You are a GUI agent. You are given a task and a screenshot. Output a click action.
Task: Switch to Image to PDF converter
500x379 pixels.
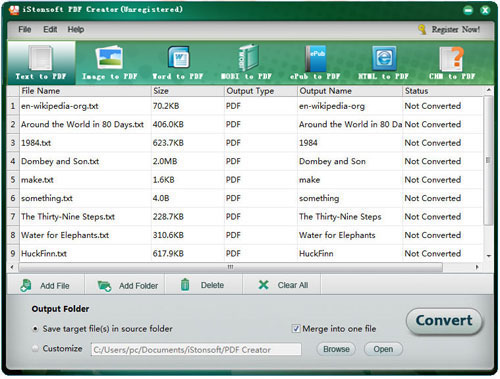[x=109, y=57]
